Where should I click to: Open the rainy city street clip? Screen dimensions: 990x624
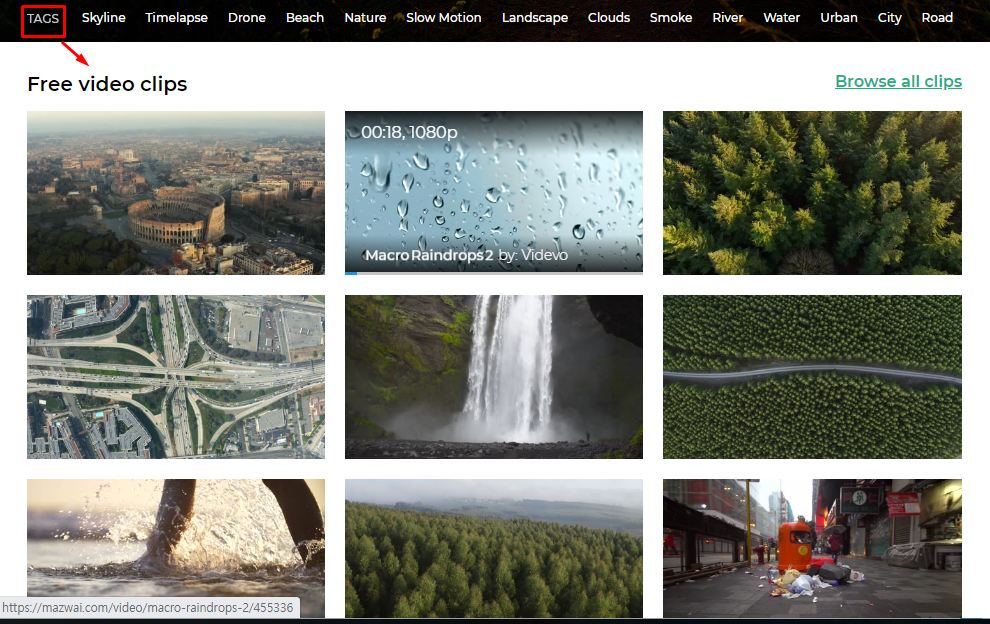pos(812,548)
